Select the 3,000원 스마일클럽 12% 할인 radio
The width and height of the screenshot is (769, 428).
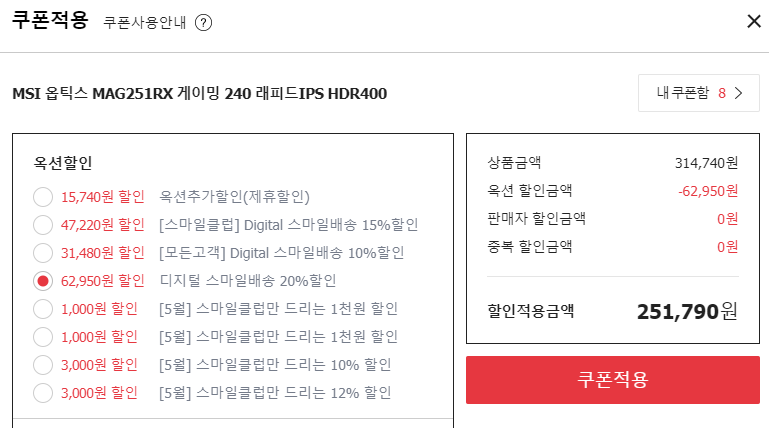tap(43, 393)
